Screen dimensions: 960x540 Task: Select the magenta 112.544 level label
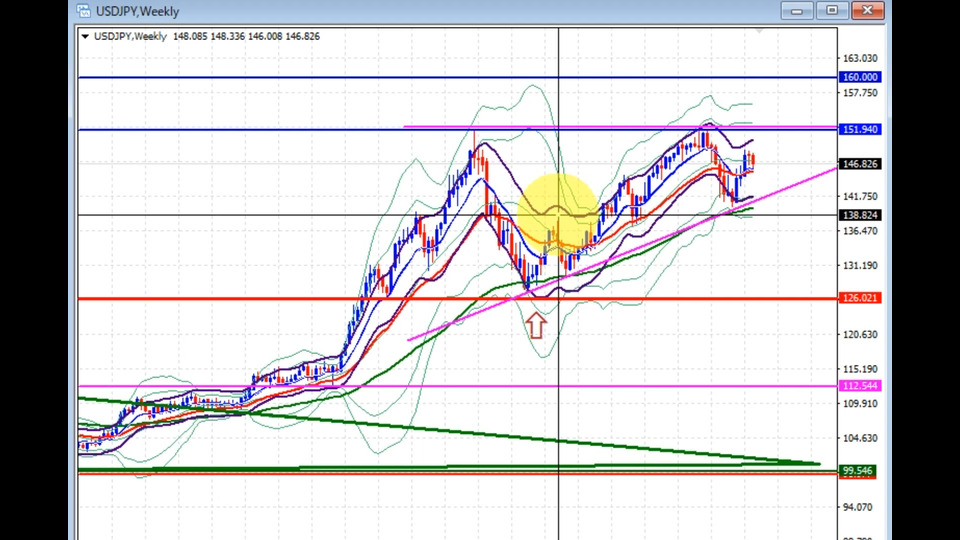[x=860, y=386]
